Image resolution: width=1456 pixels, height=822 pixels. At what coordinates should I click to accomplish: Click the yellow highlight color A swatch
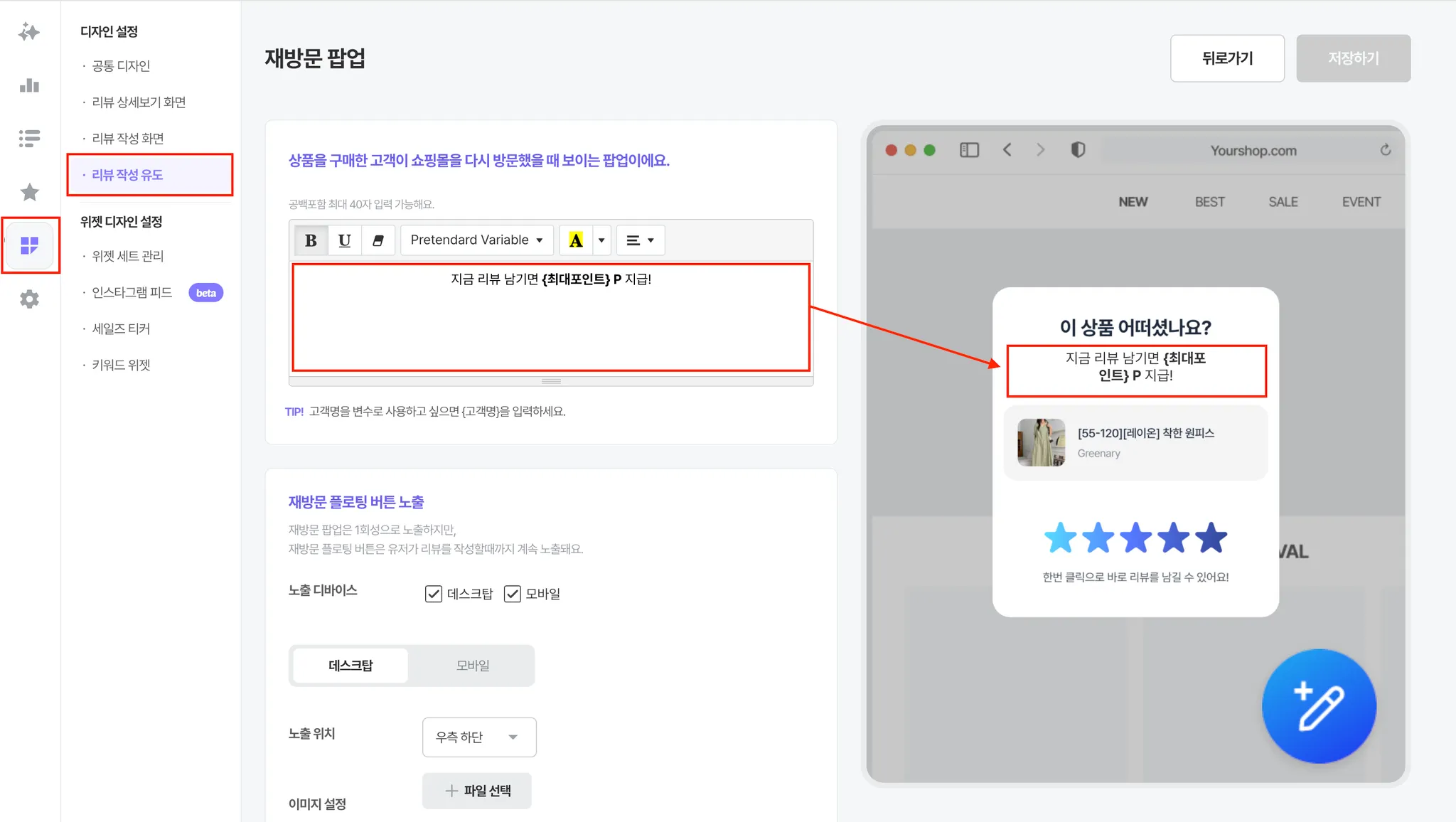pyautogui.click(x=576, y=240)
